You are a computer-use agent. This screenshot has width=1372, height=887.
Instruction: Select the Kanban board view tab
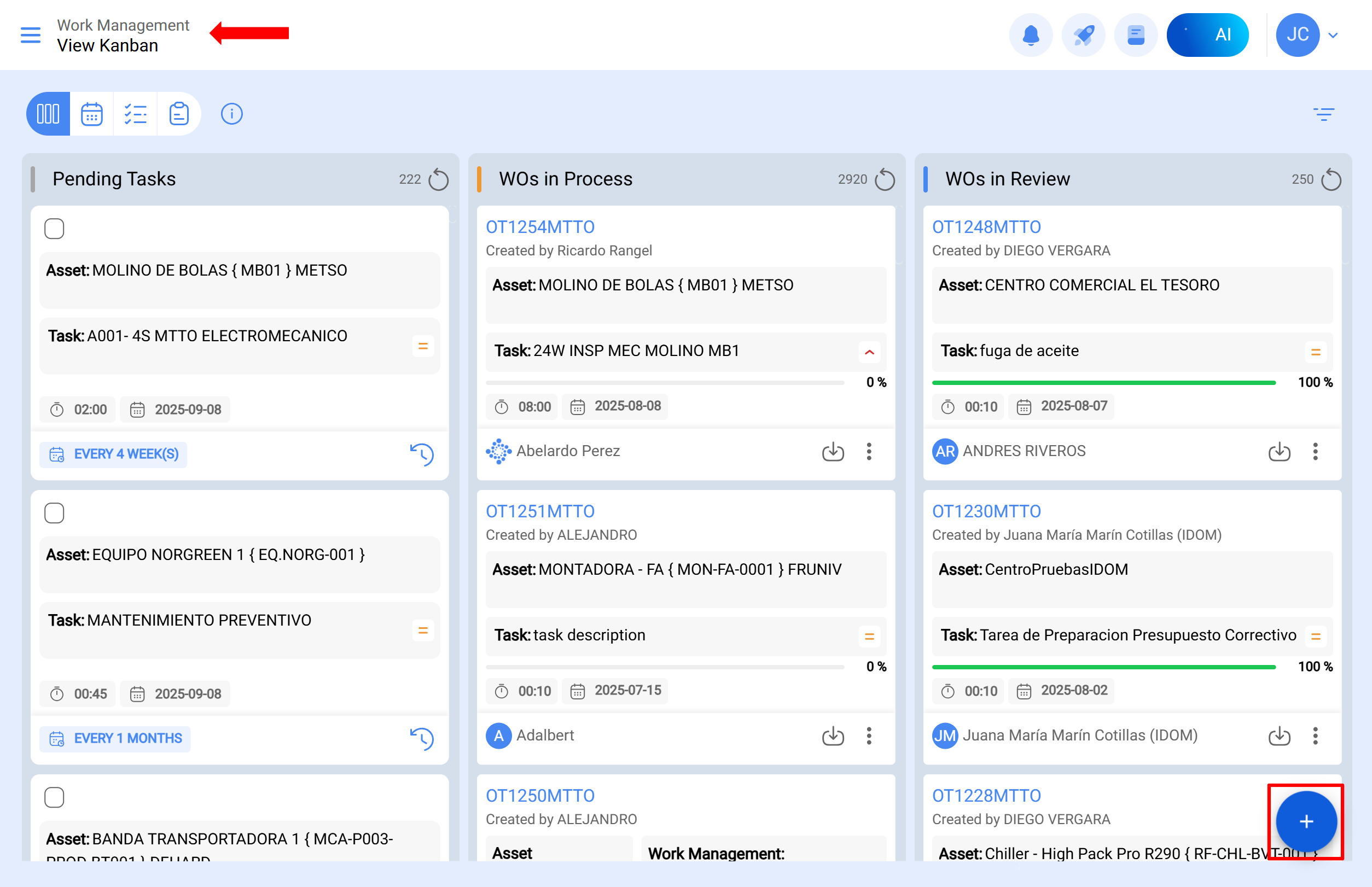[47, 113]
